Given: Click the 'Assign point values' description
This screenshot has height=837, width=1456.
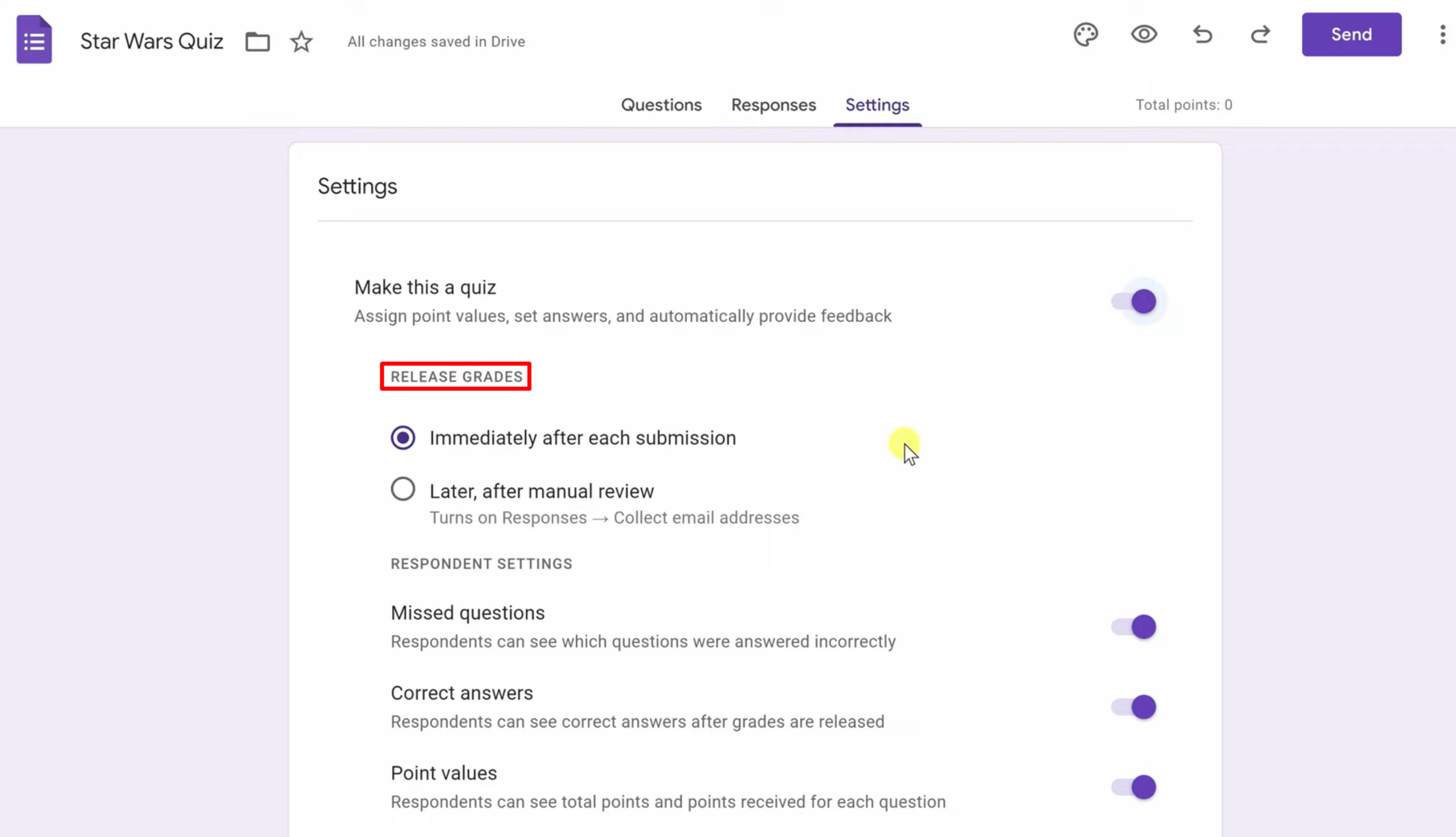Looking at the screenshot, I should (x=623, y=317).
